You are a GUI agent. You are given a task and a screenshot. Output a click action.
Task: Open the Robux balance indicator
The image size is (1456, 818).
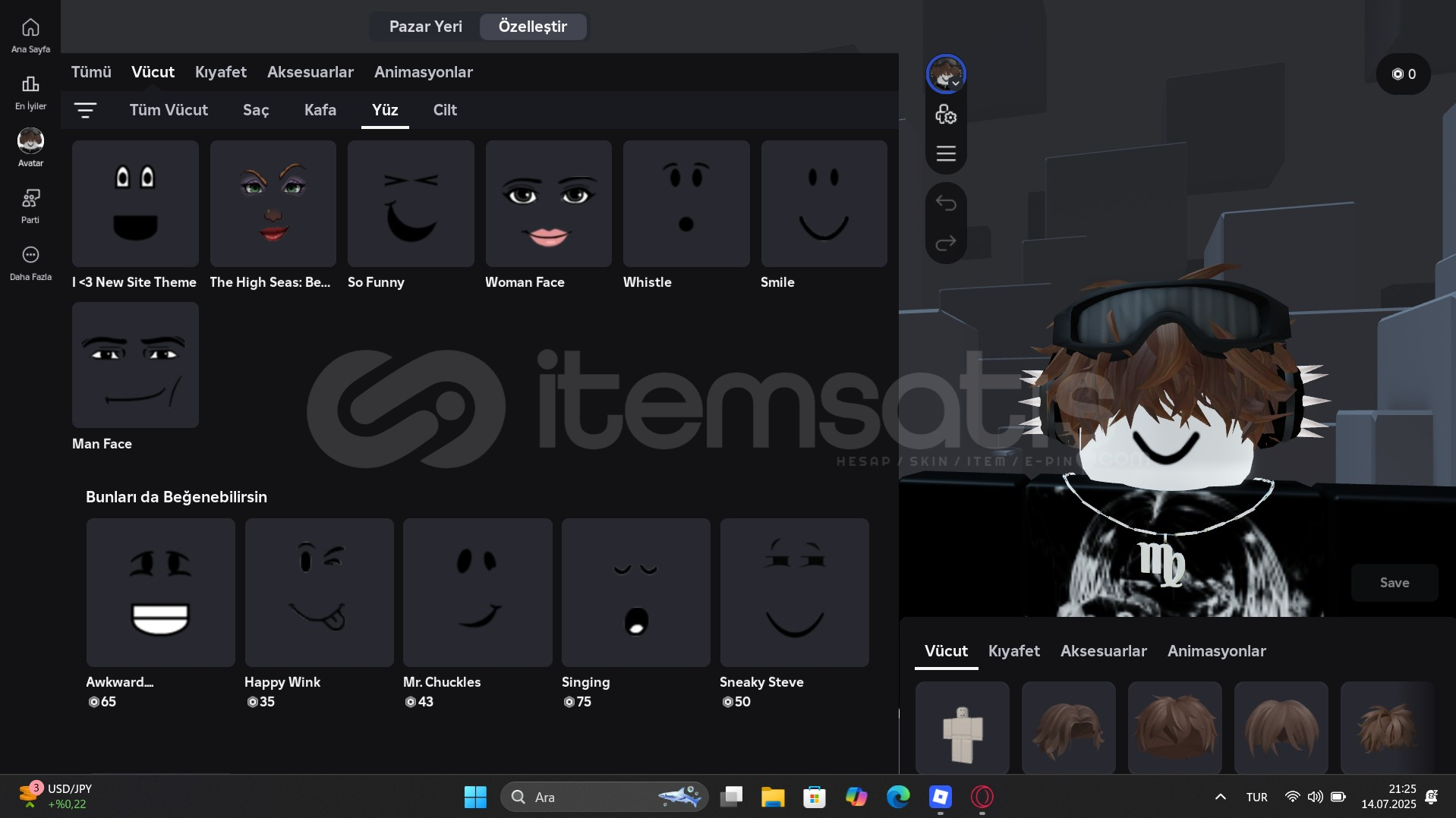(x=1404, y=74)
